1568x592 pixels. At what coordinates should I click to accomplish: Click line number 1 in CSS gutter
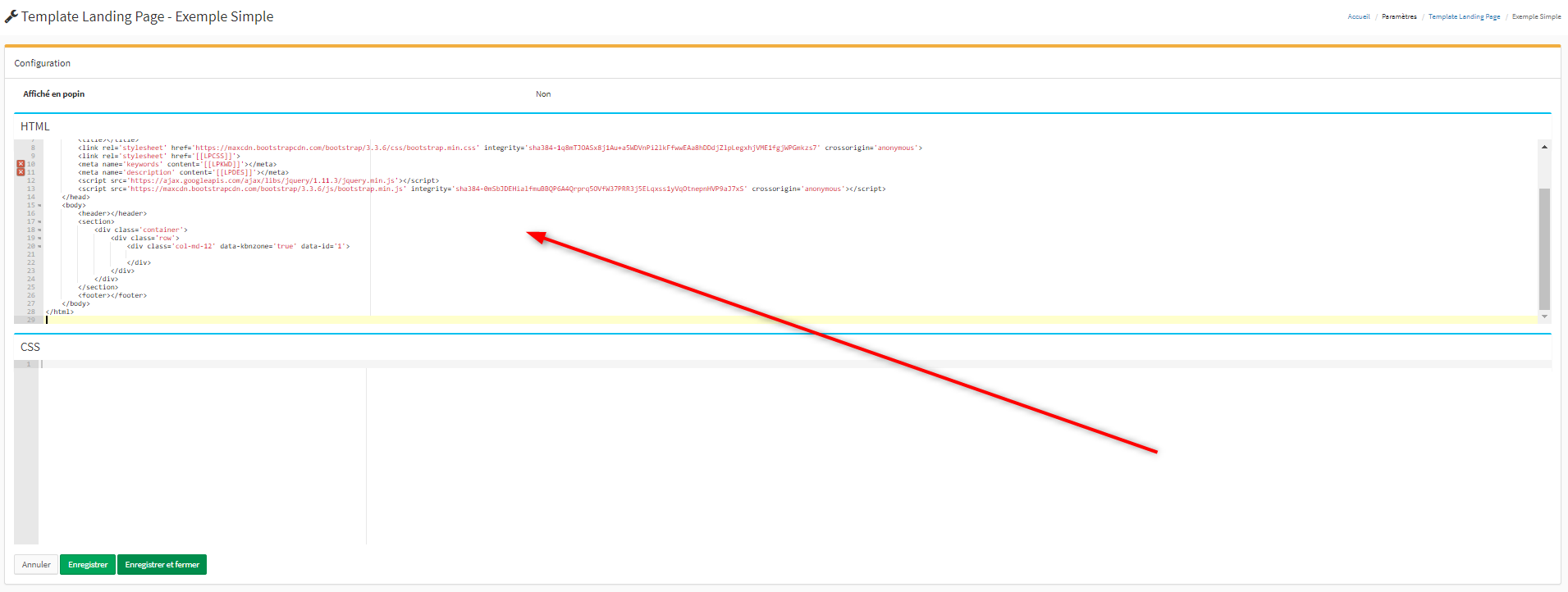click(29, 364)
